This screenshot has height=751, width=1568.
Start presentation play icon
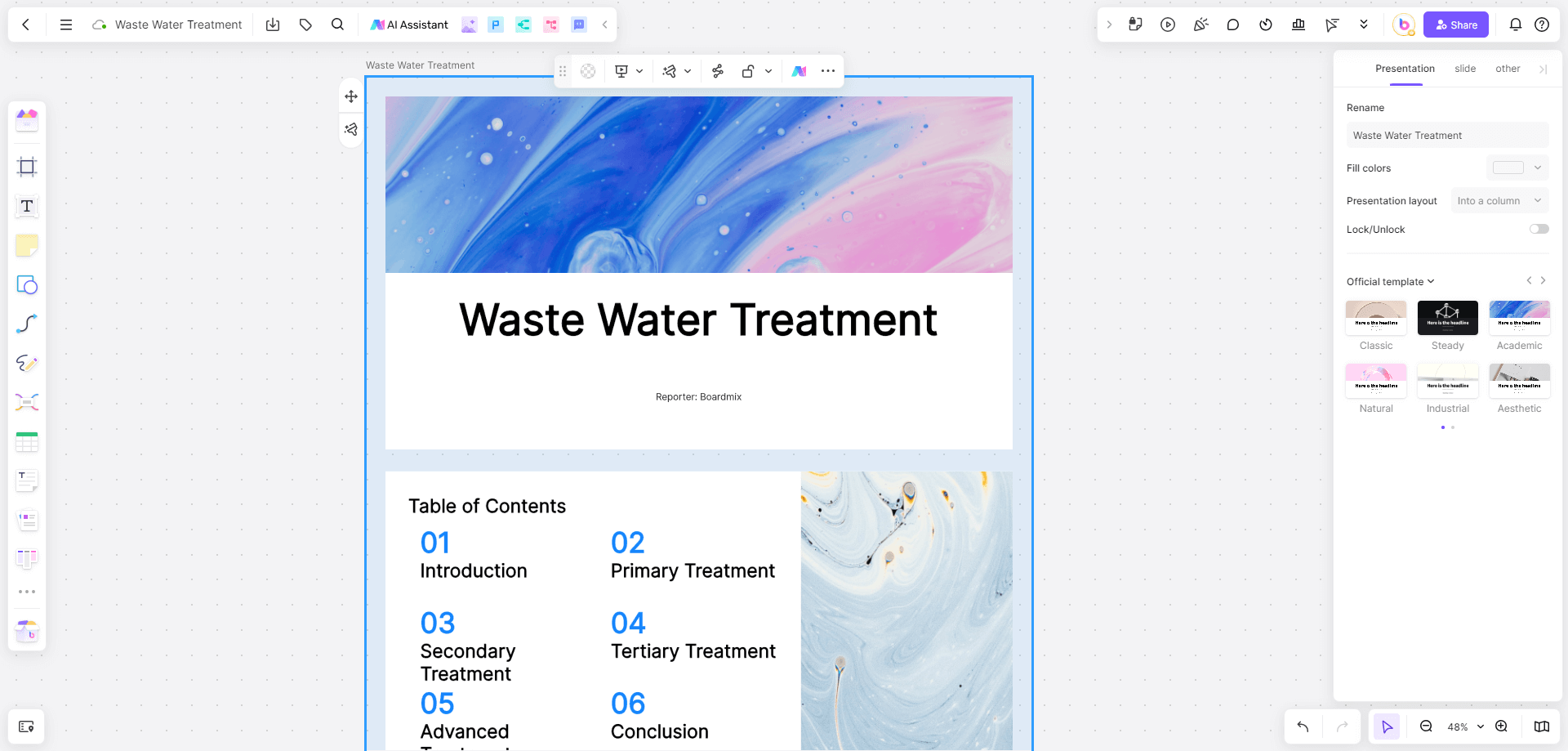[x=1168, y=25]
